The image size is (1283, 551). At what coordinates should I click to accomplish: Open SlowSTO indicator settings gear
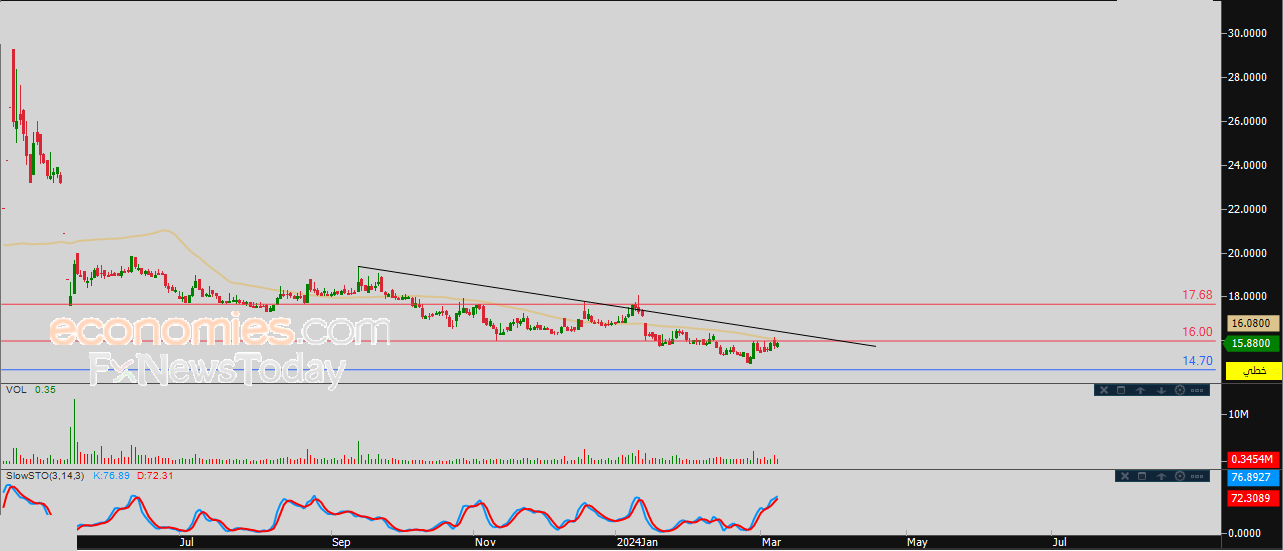click(x=1179, y=476)
